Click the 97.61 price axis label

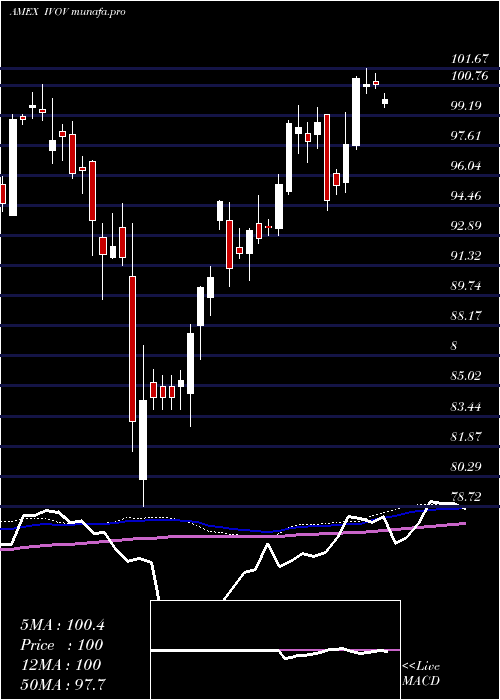tap(466, 136)
